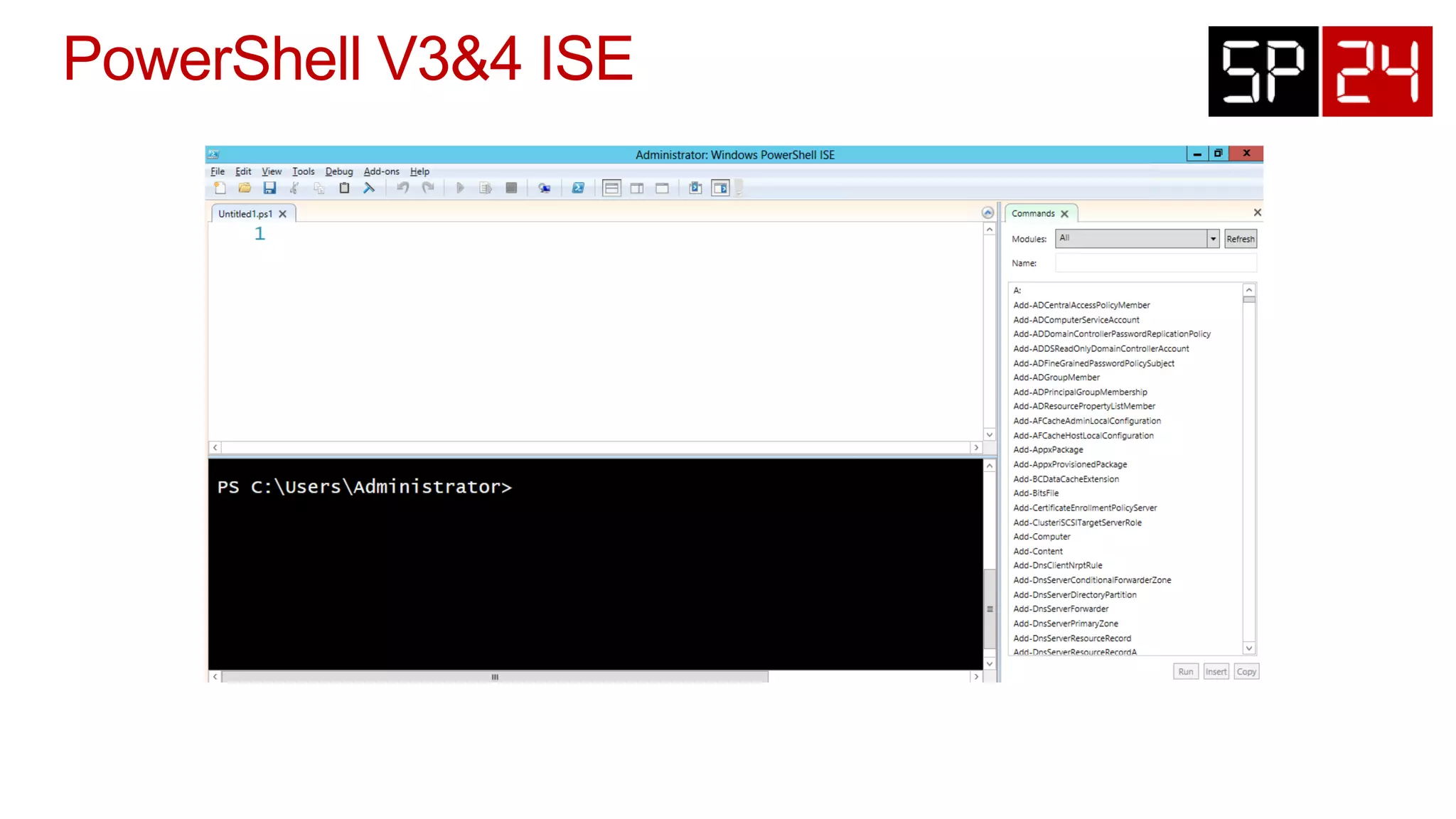Collapse the script pane with chevron button
Screen dimensions: 1456x819
click(987, 213)
